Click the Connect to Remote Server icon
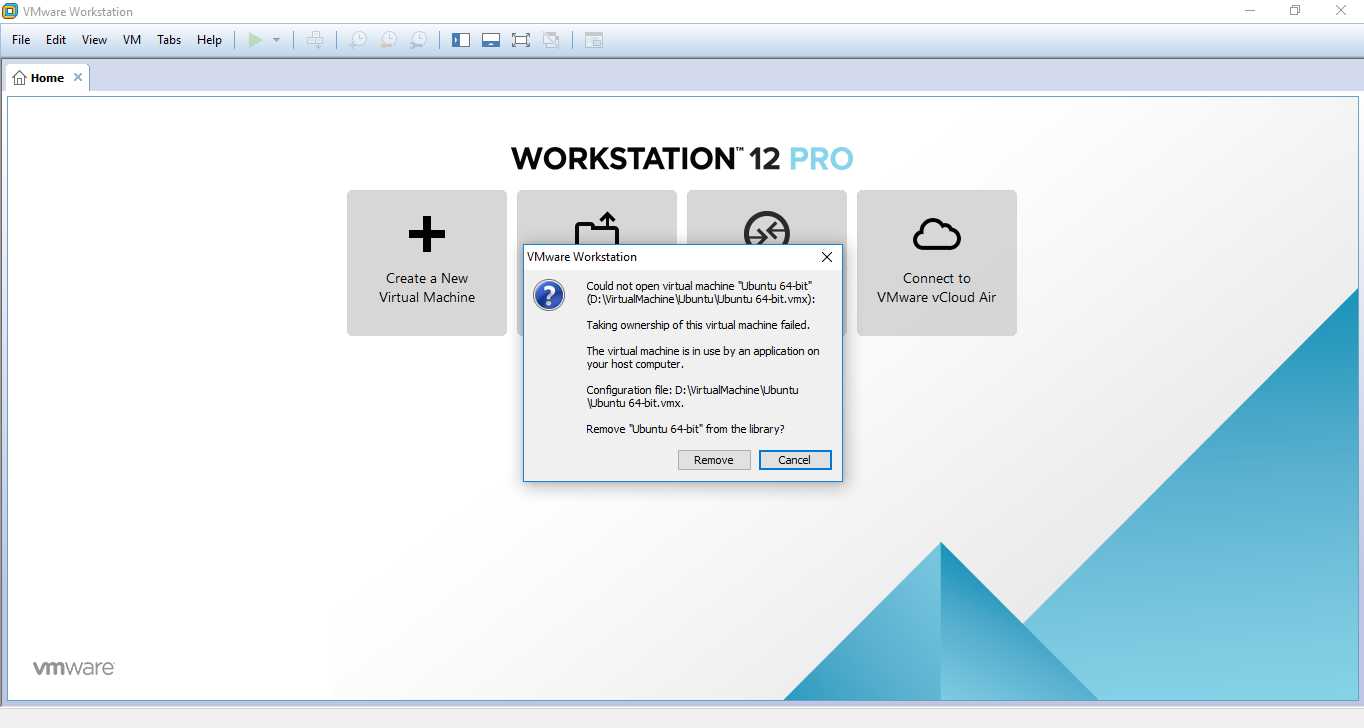1364x728 pixels. coord(767,230)
